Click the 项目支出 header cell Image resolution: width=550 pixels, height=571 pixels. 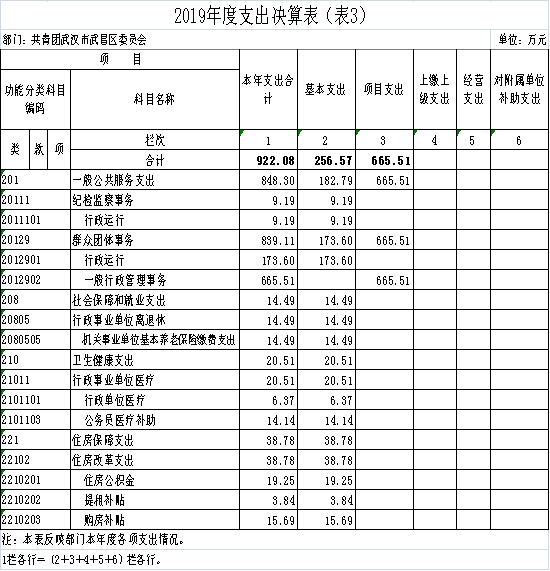384,90
